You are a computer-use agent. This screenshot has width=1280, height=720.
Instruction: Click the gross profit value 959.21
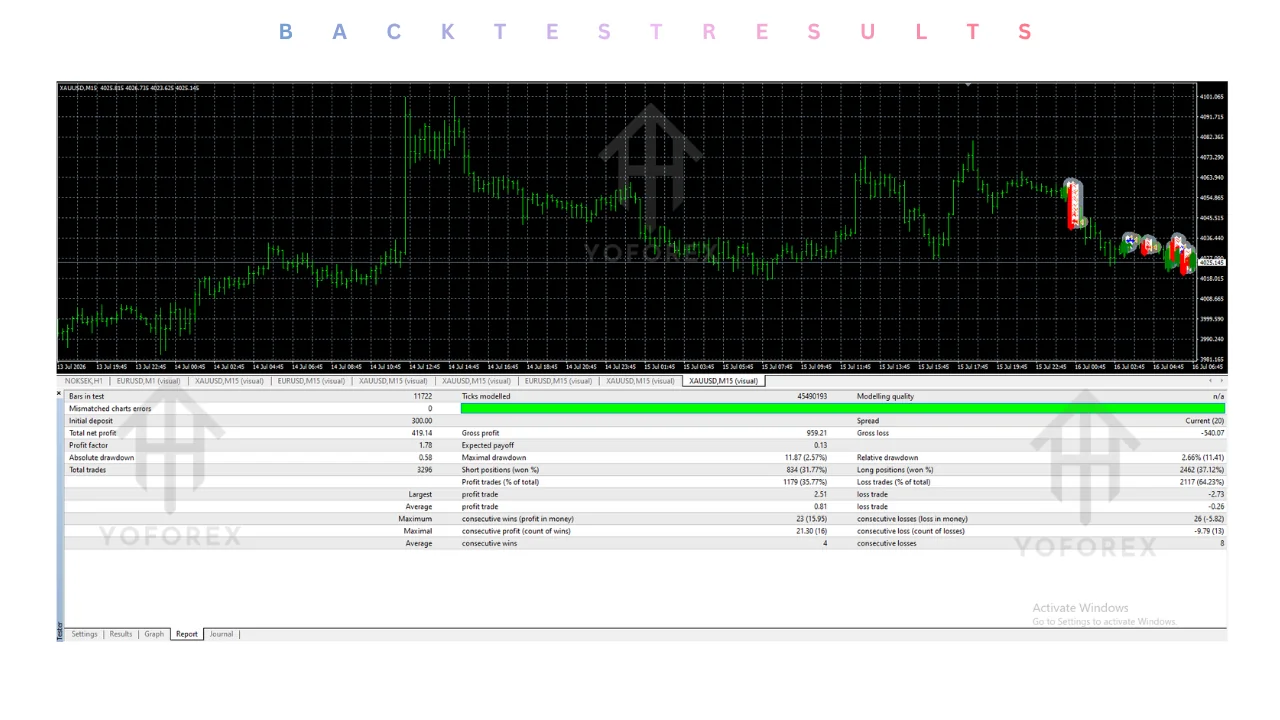tap(816, 433)
